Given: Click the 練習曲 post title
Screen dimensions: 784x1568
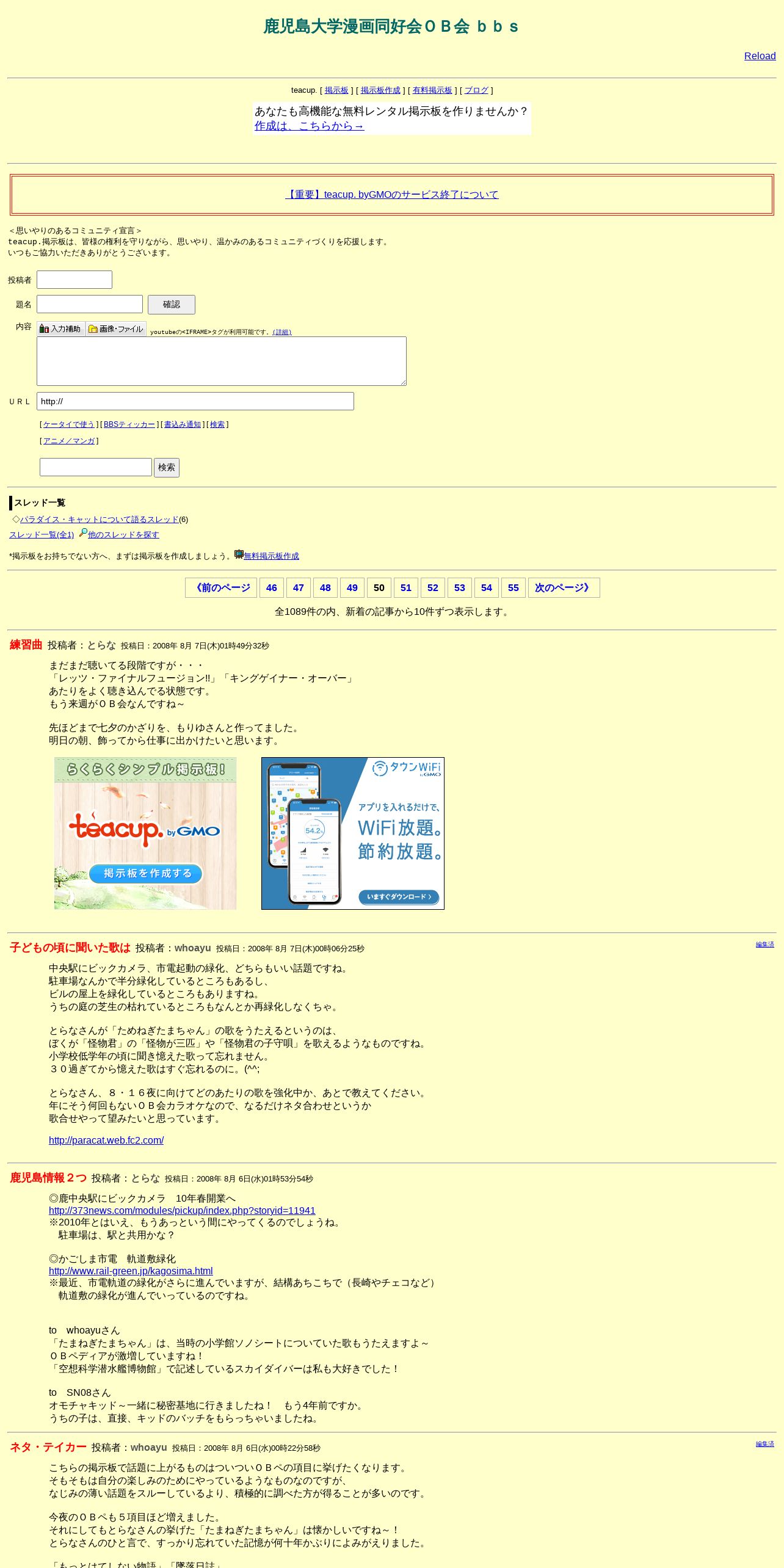Looking at the screenshot, I should point(26,645).
